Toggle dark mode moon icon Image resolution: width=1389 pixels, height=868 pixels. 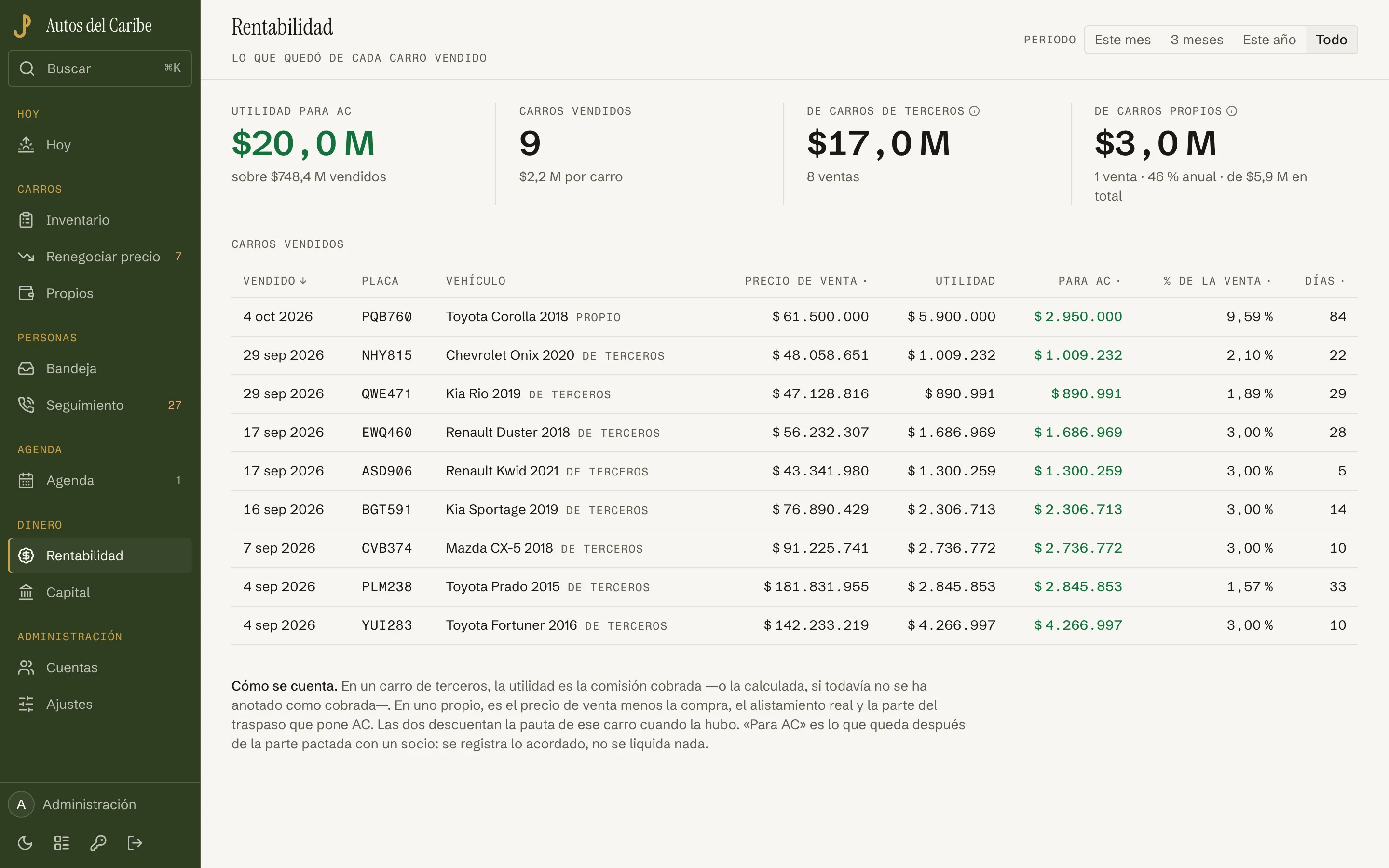(25, 843)
